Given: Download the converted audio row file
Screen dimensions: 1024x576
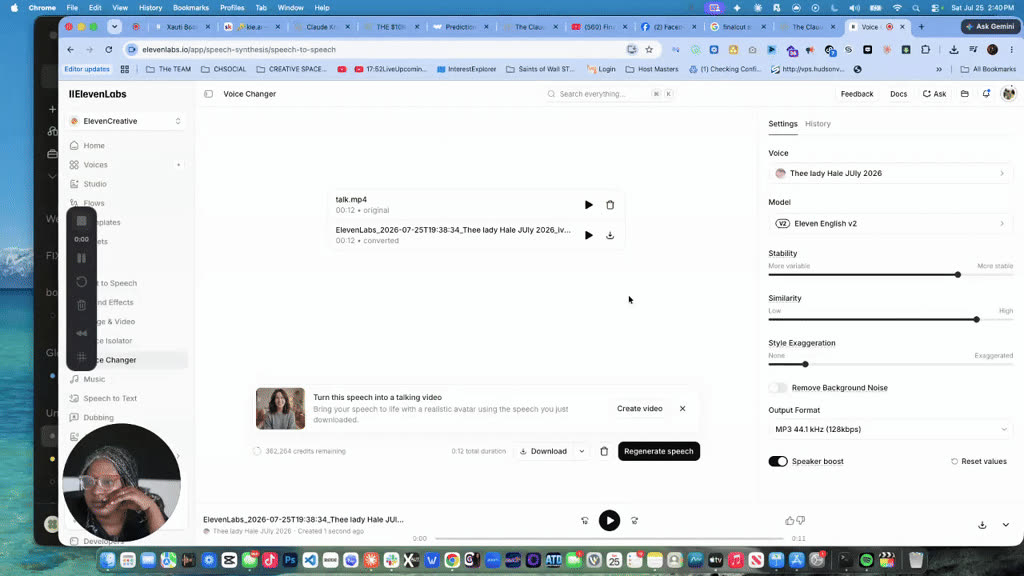Looking at the screenshot, I should pos(610,235).
